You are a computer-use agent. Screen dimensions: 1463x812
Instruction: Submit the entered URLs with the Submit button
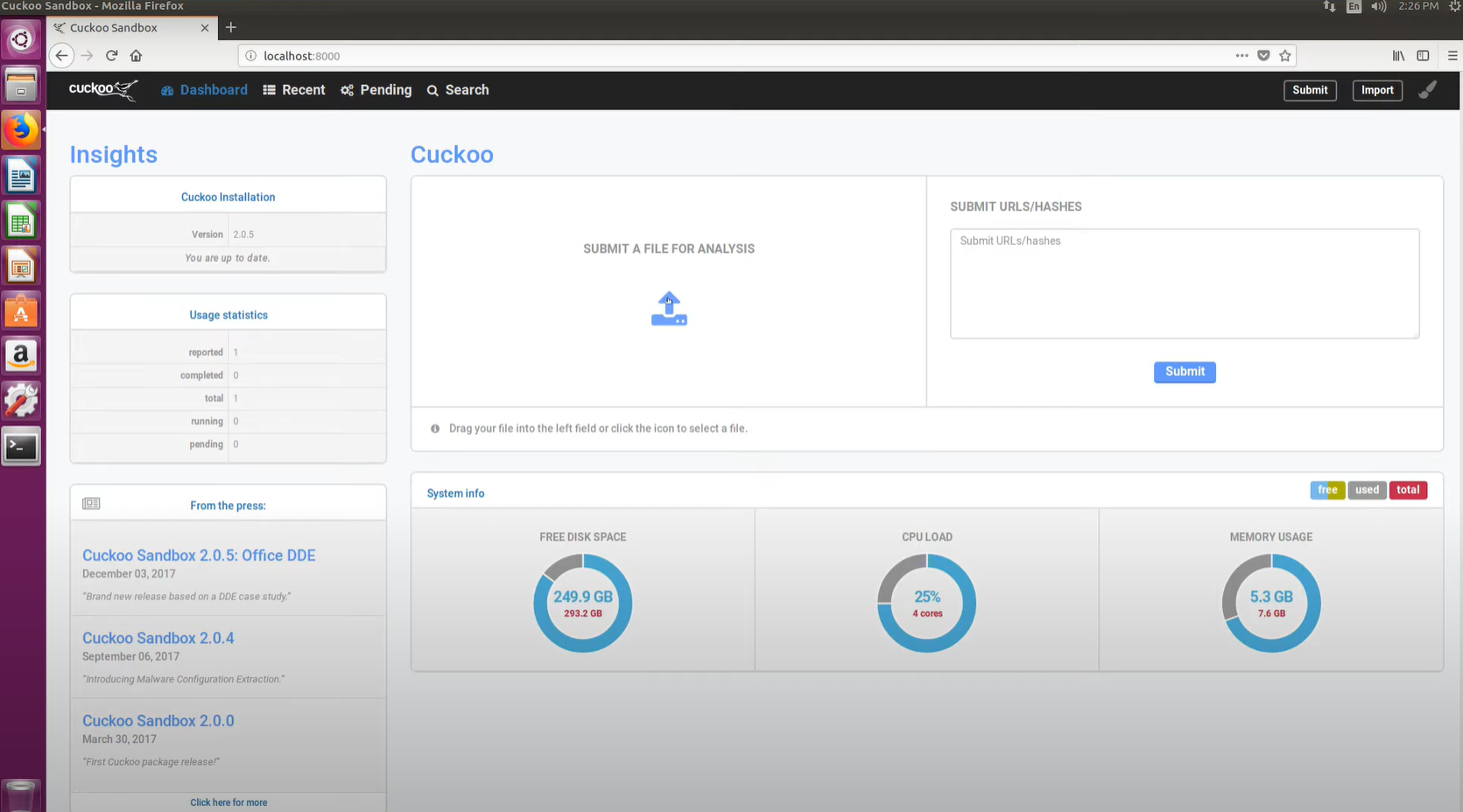1184,372
